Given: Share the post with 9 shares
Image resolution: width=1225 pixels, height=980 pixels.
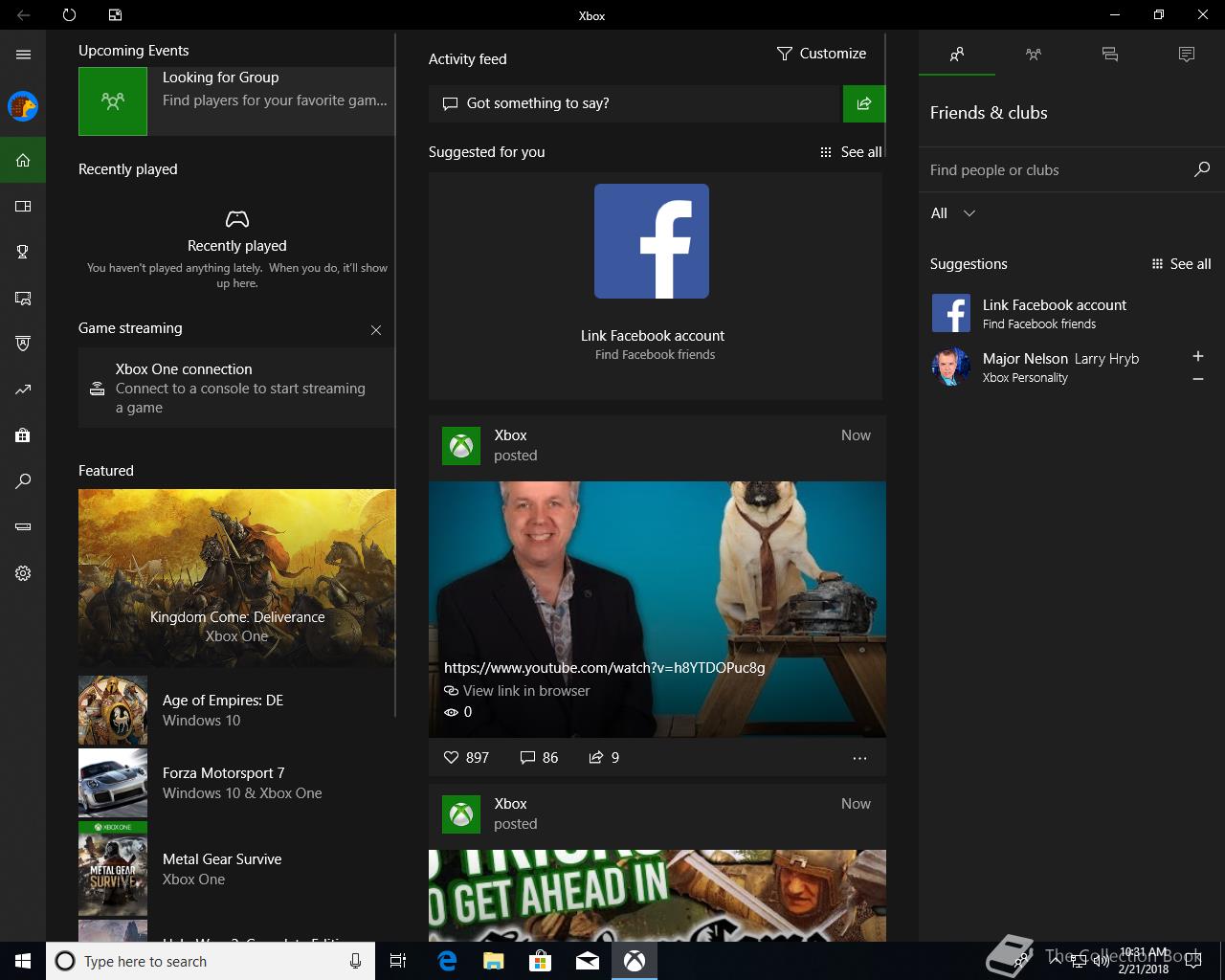Looking at the screenshot, I should click(604, 757).
